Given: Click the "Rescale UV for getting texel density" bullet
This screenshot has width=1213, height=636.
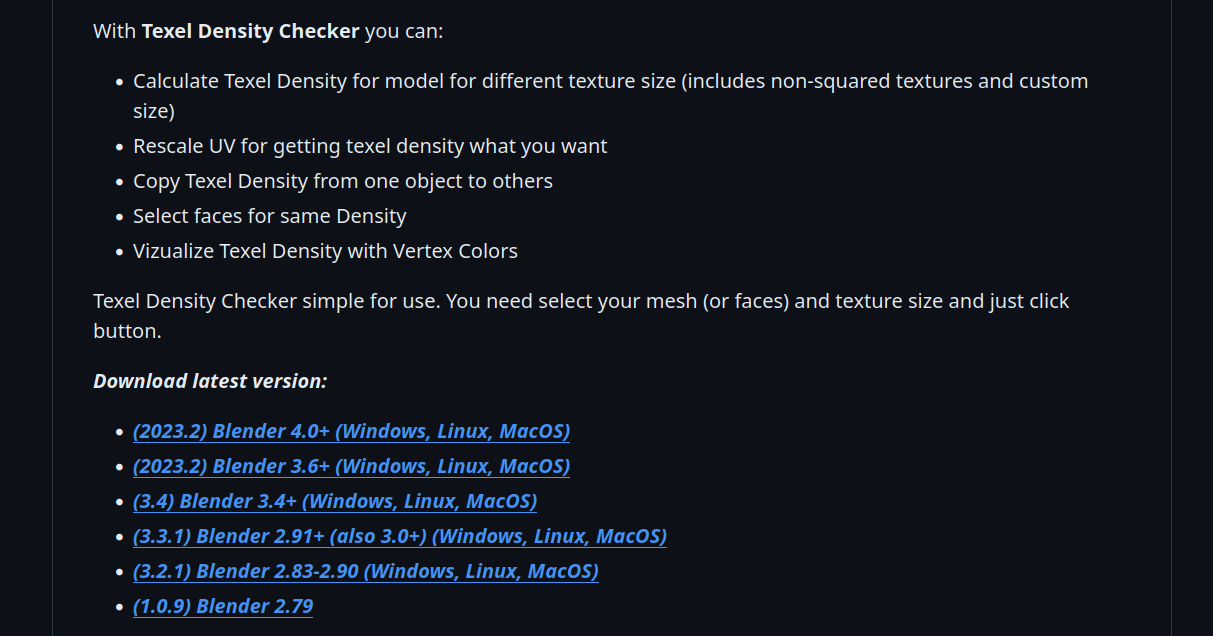Looking at the screenshot, I should 370,146.
